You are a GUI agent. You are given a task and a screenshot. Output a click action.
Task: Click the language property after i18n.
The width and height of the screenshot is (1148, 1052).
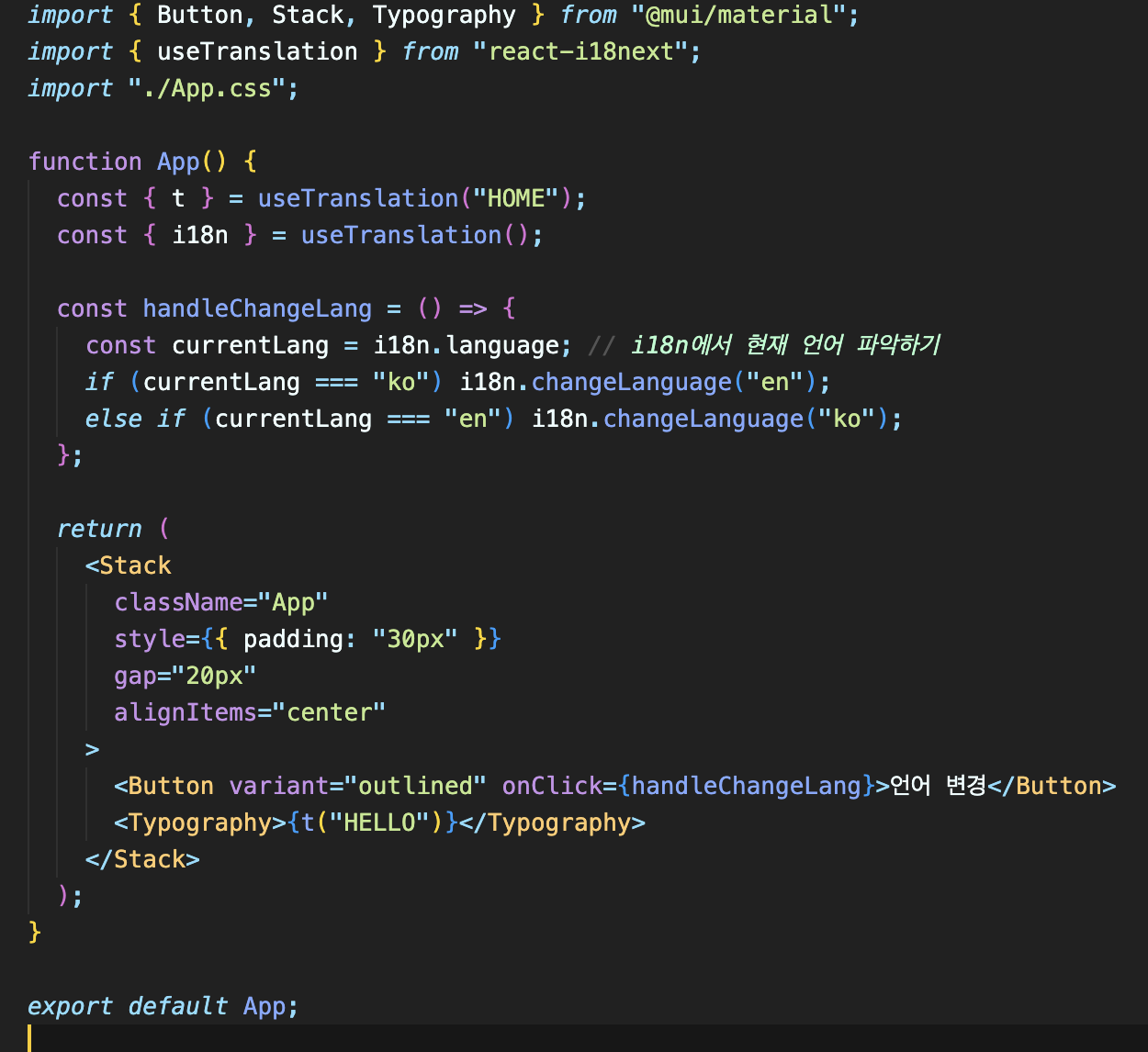pos(501,345)
